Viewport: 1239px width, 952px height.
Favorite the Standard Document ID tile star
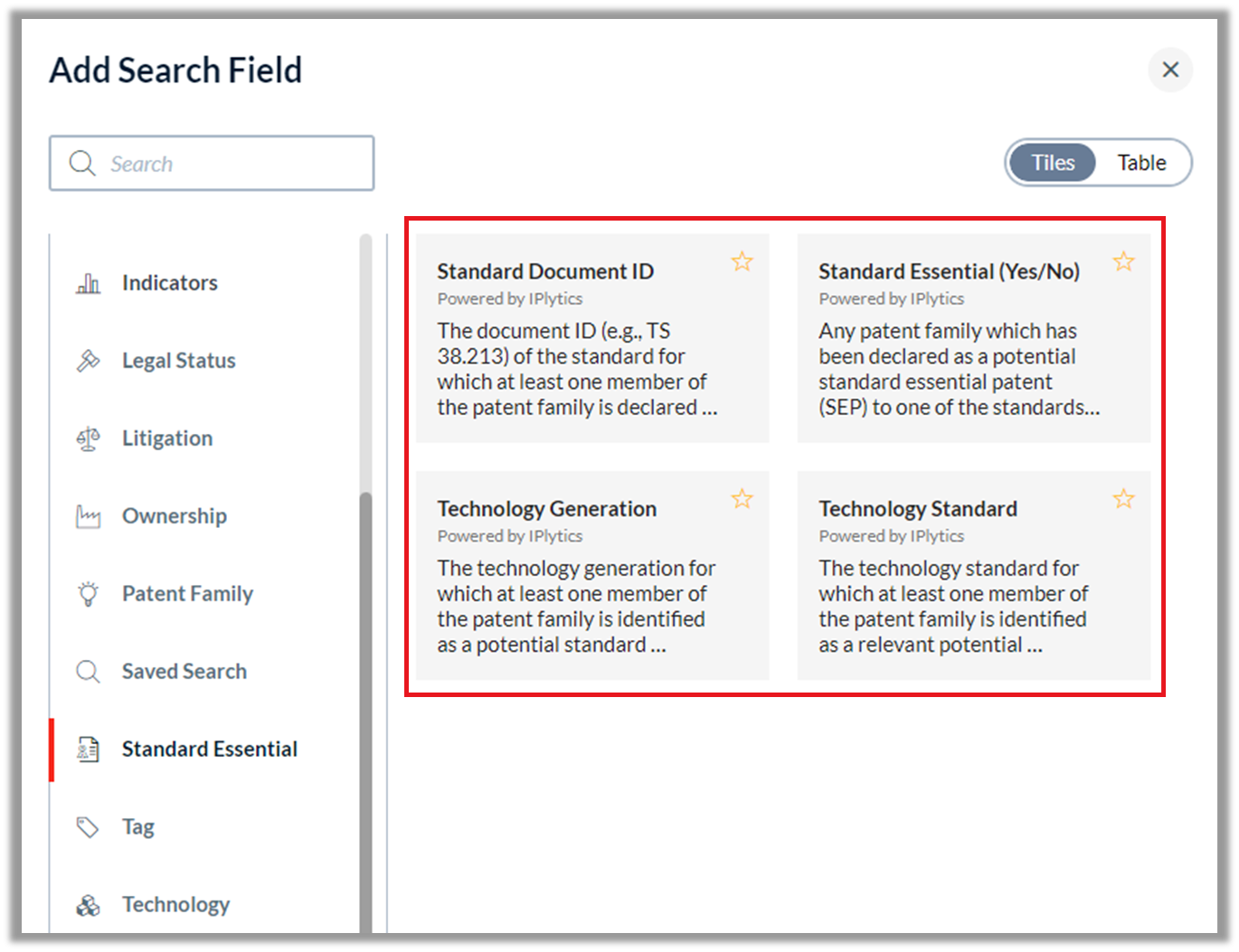[742, 262]
